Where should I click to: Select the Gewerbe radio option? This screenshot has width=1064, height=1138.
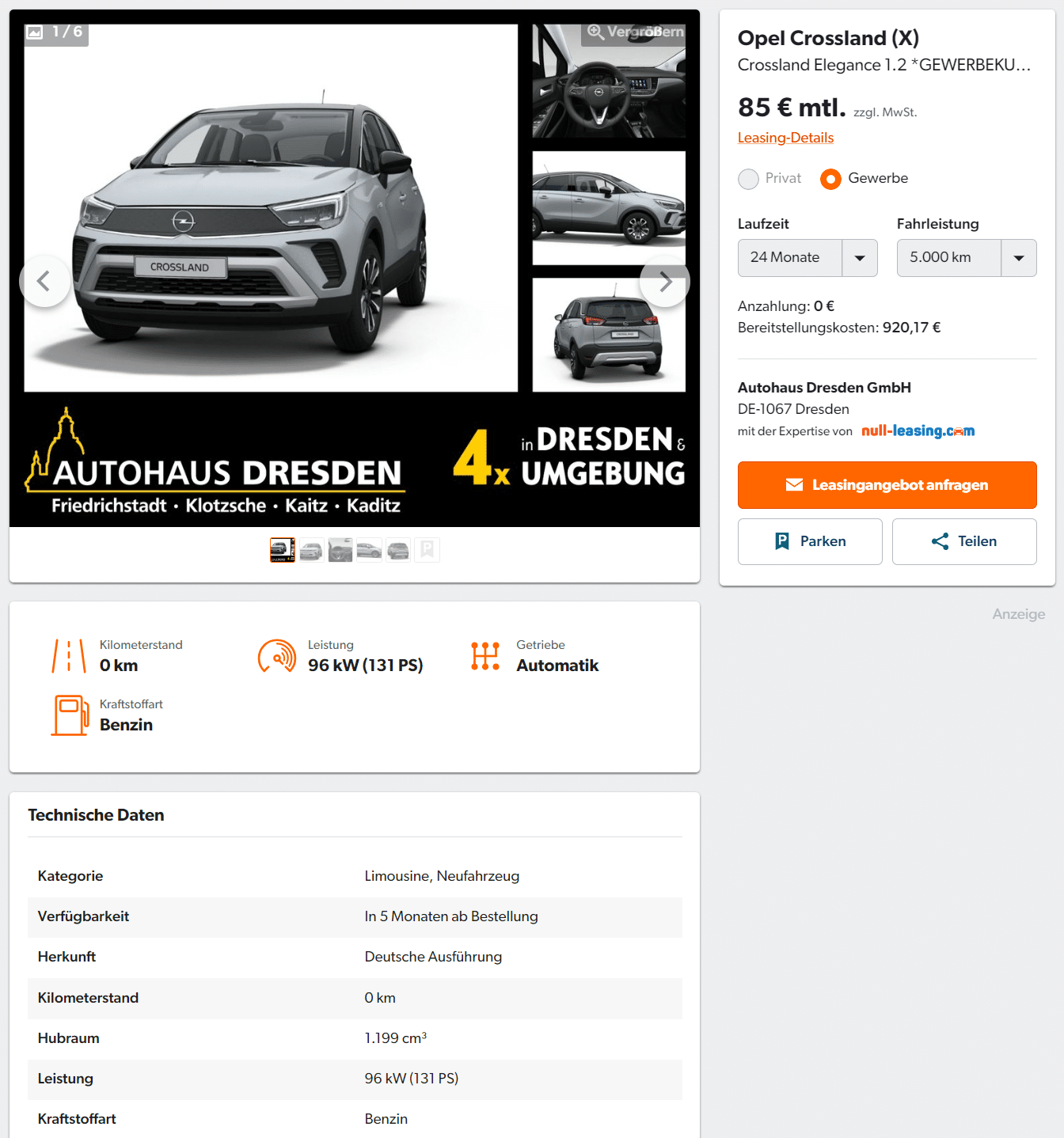tap(830, 179)
